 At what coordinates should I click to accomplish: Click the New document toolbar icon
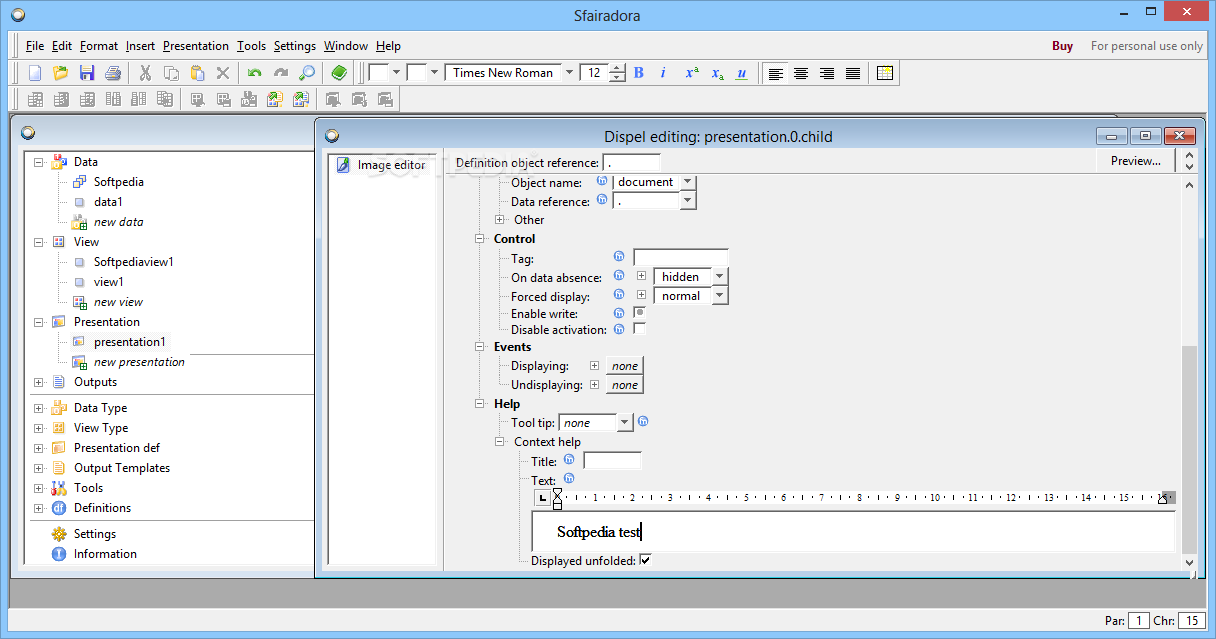[35, 73]
